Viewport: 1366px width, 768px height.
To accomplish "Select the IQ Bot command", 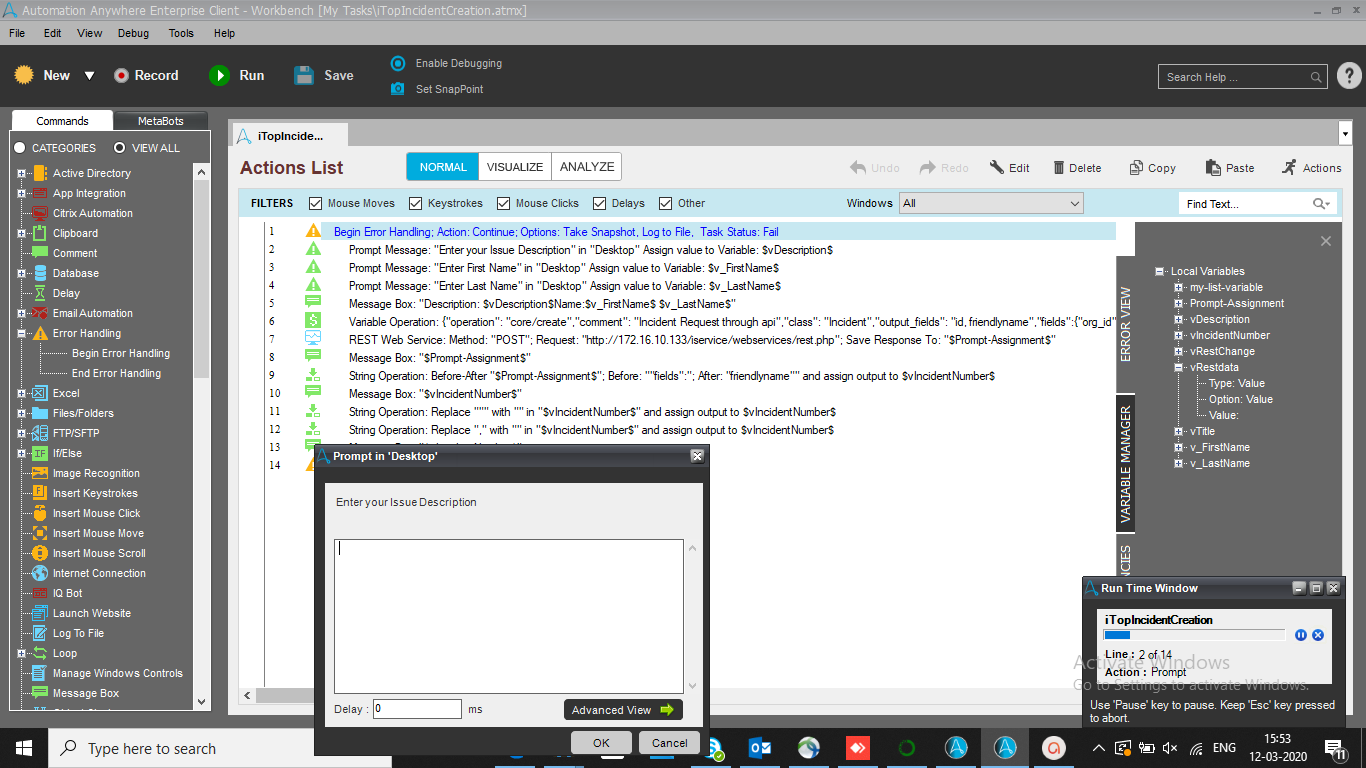I will (x=67, y=593).
